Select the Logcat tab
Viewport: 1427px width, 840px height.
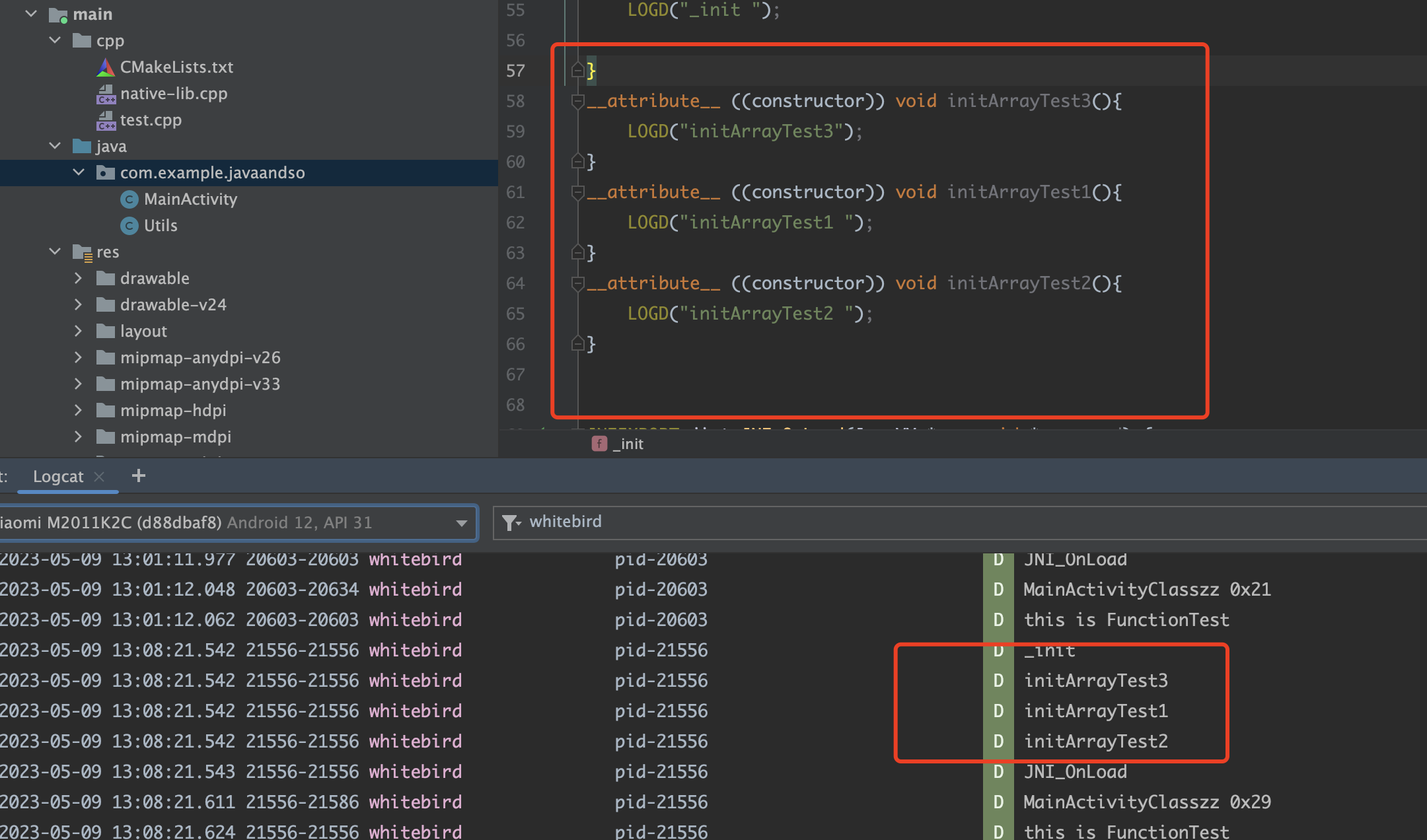pos(58,477)
